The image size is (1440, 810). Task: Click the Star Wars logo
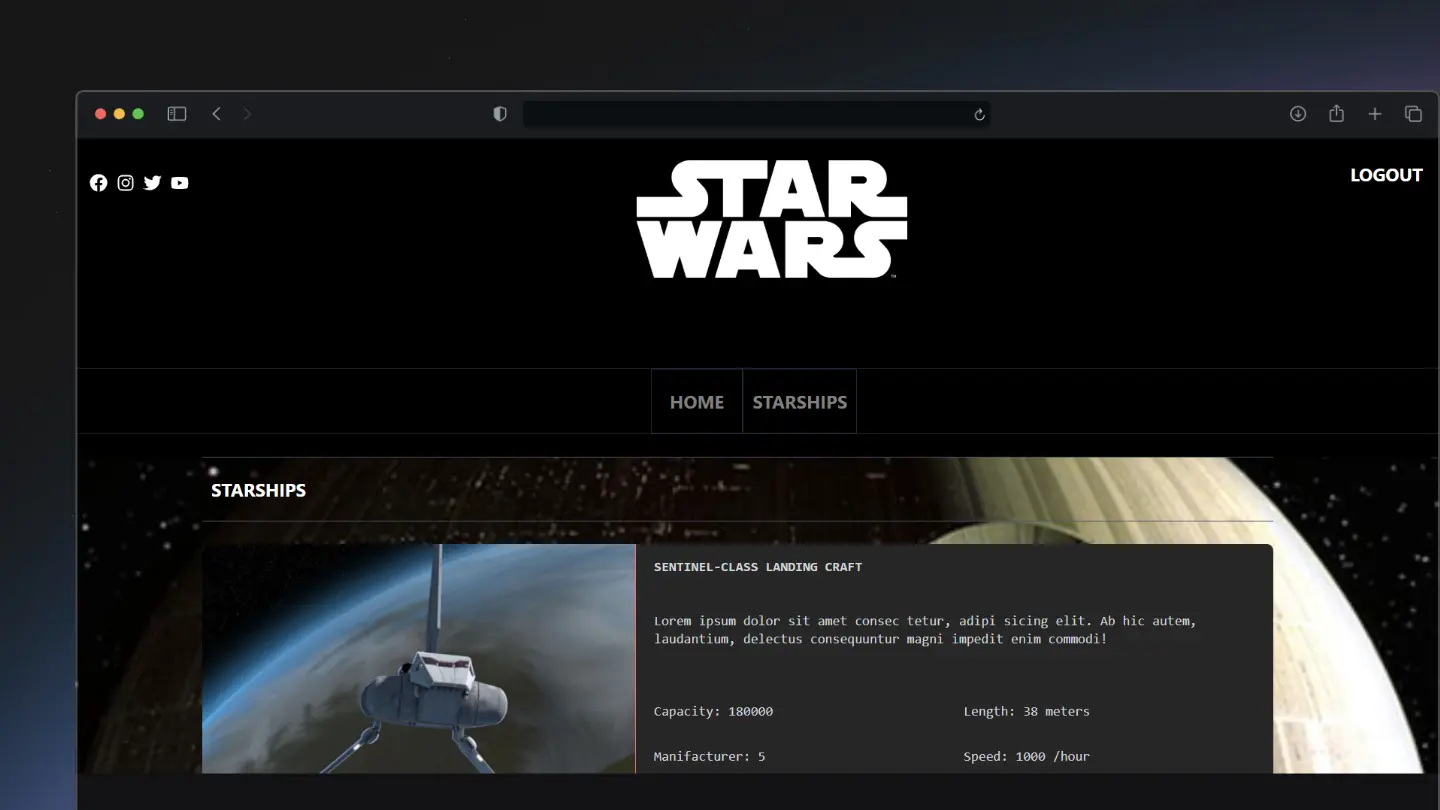click(771, 219)
